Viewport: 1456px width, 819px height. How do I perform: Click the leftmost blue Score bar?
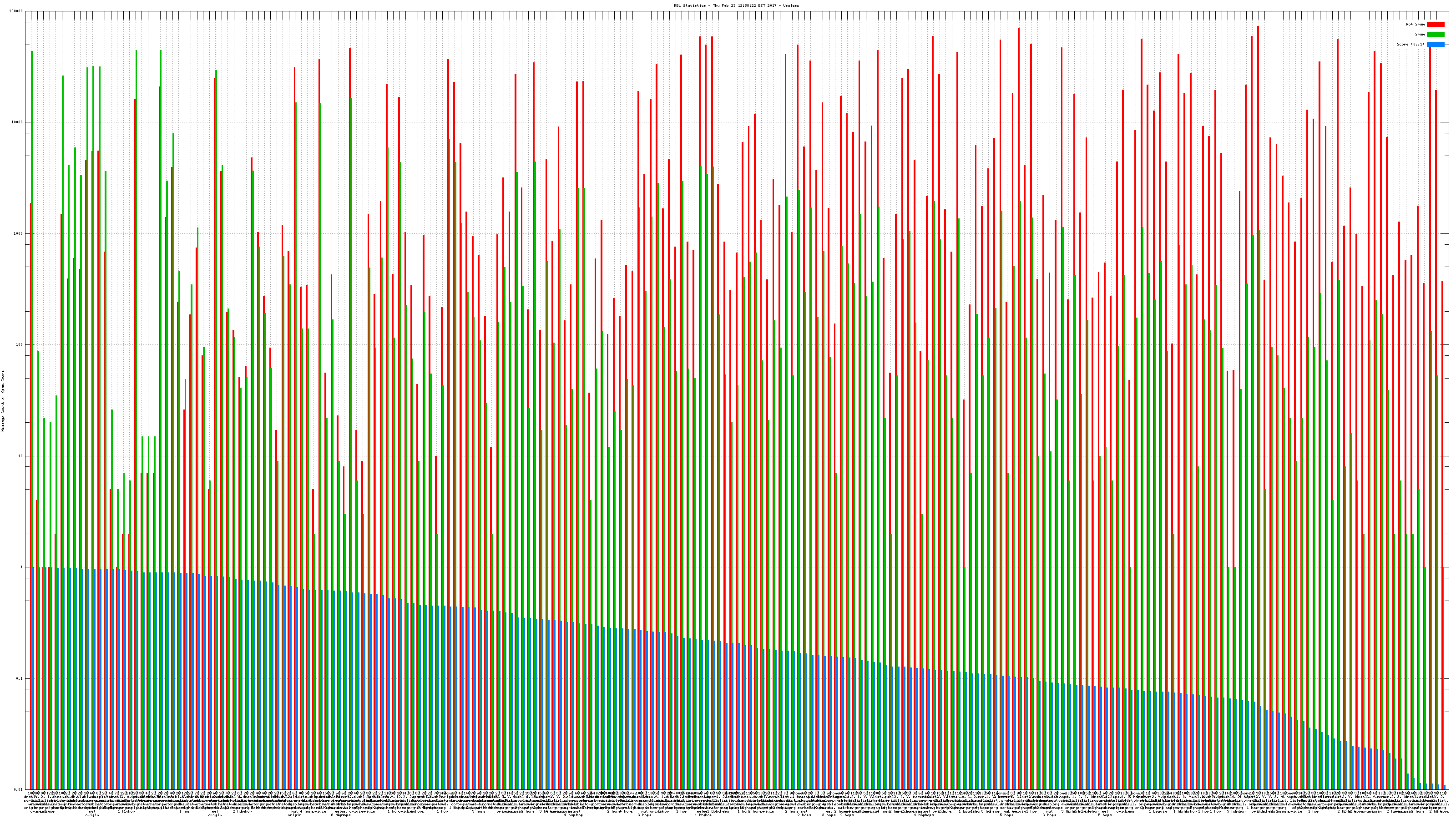pos(33,678)
